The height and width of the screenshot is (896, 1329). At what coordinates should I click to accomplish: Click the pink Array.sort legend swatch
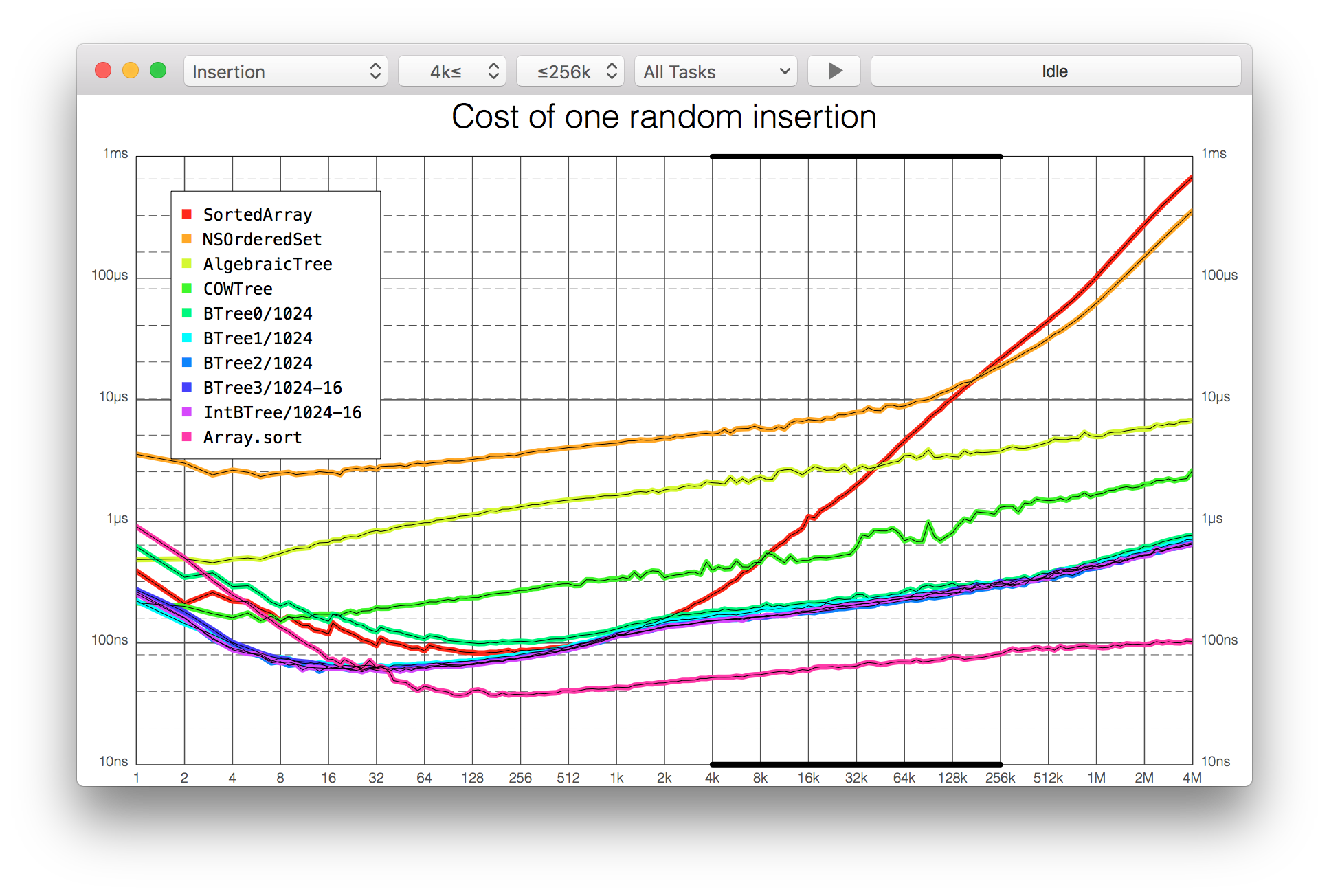point(187,437)
